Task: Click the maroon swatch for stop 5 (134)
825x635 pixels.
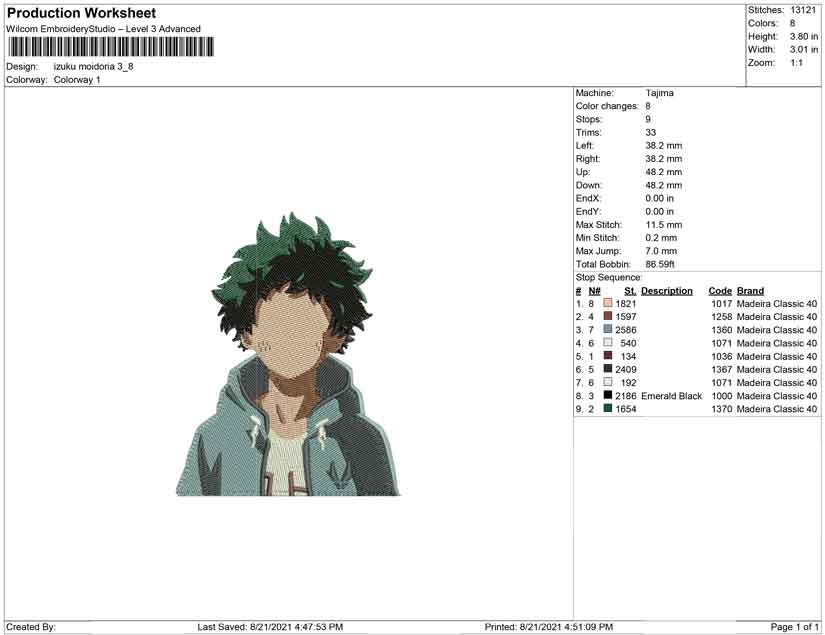Action: click(608, 356)
